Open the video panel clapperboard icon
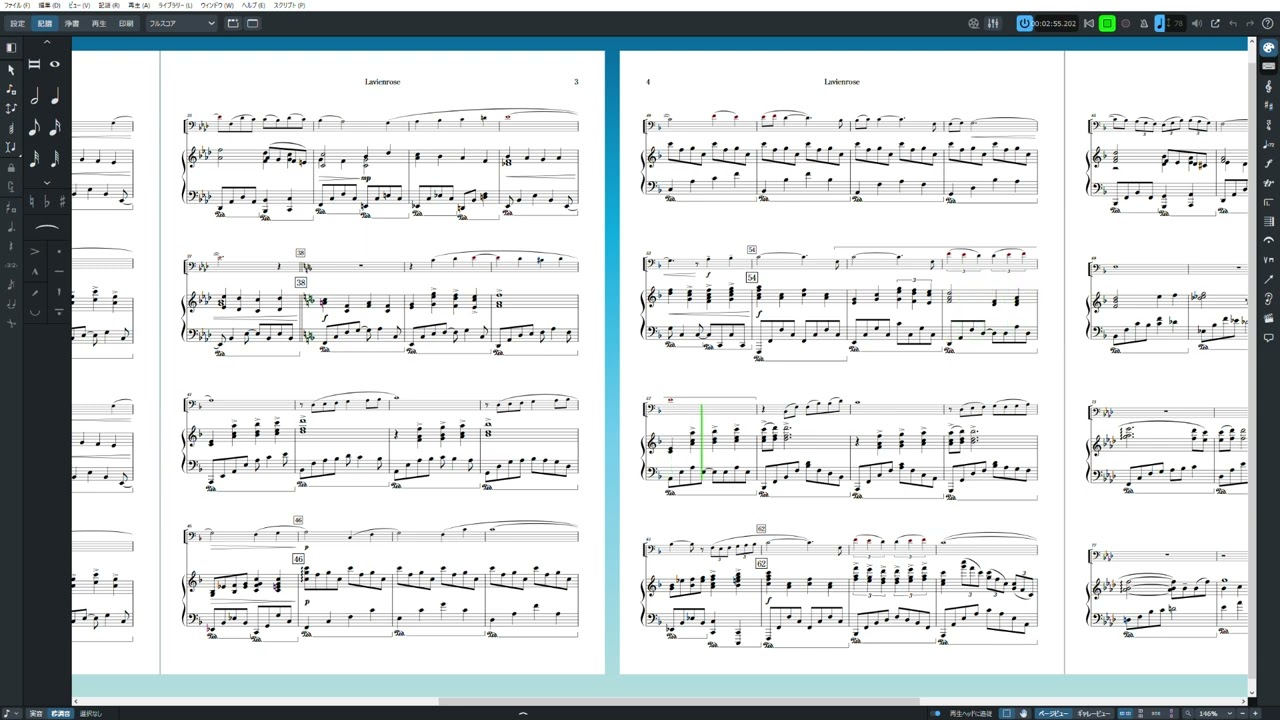 pyautogui.click(x=1268, y=319)
